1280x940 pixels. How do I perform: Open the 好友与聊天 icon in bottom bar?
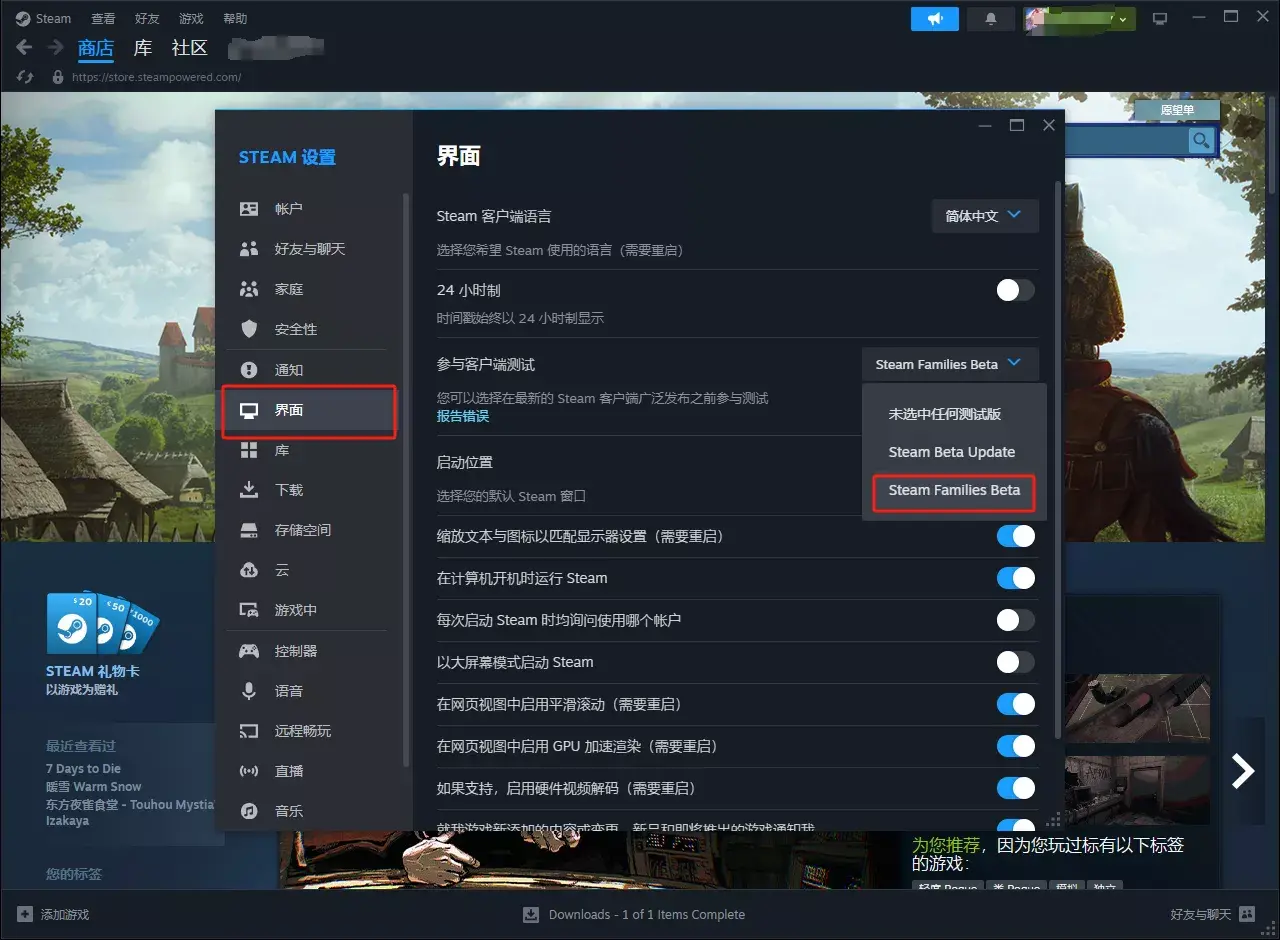click(x=1247, y=914)
